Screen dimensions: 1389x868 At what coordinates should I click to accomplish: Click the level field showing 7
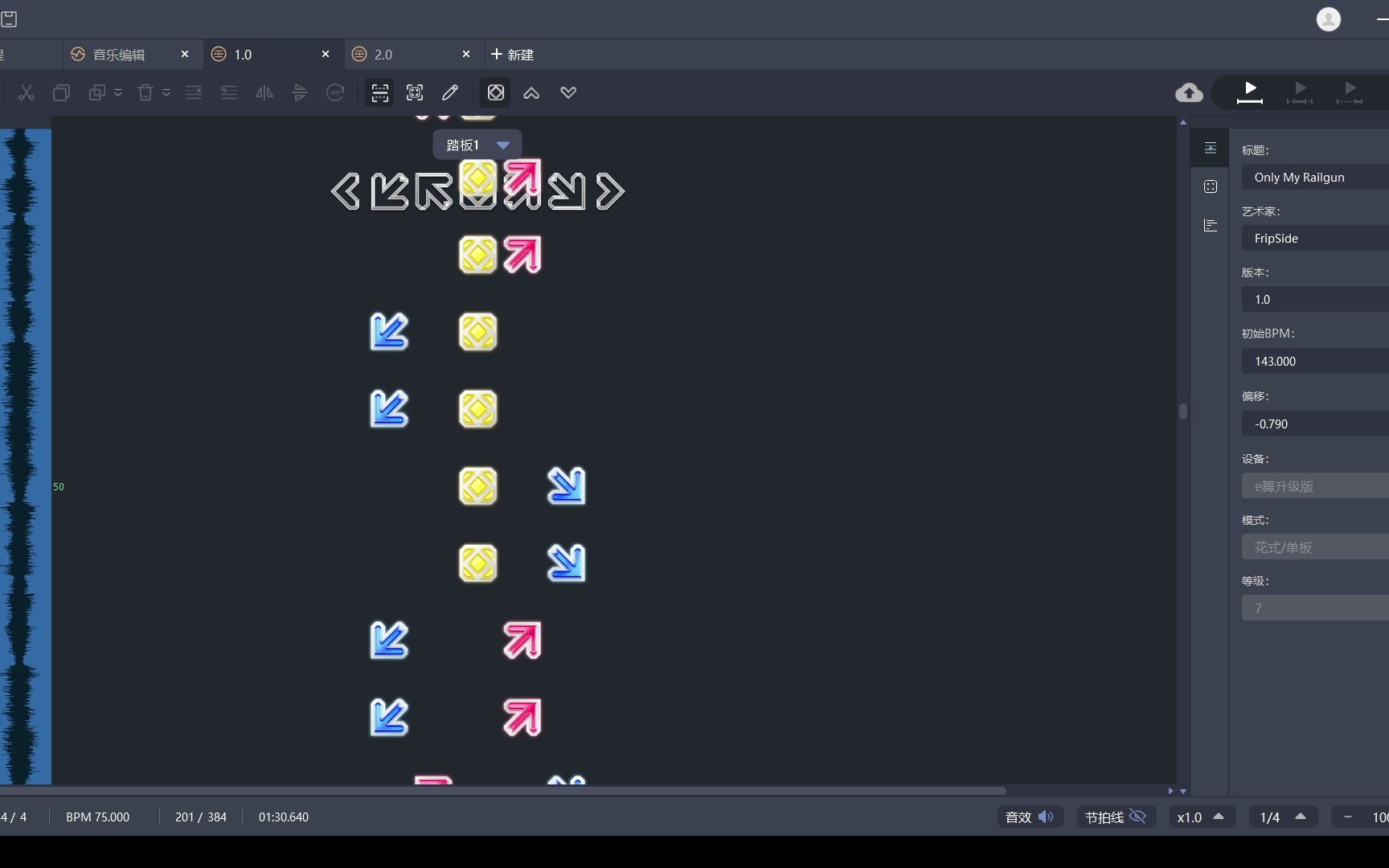pos(1315,608)
